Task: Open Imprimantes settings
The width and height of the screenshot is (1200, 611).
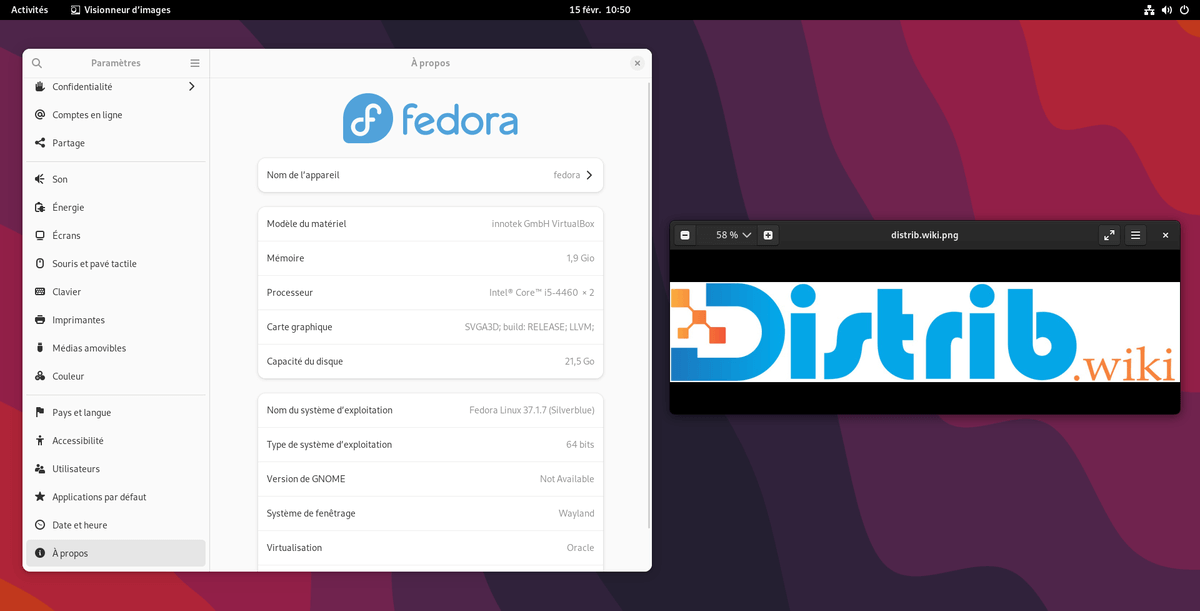Action: tap(116, 320)
